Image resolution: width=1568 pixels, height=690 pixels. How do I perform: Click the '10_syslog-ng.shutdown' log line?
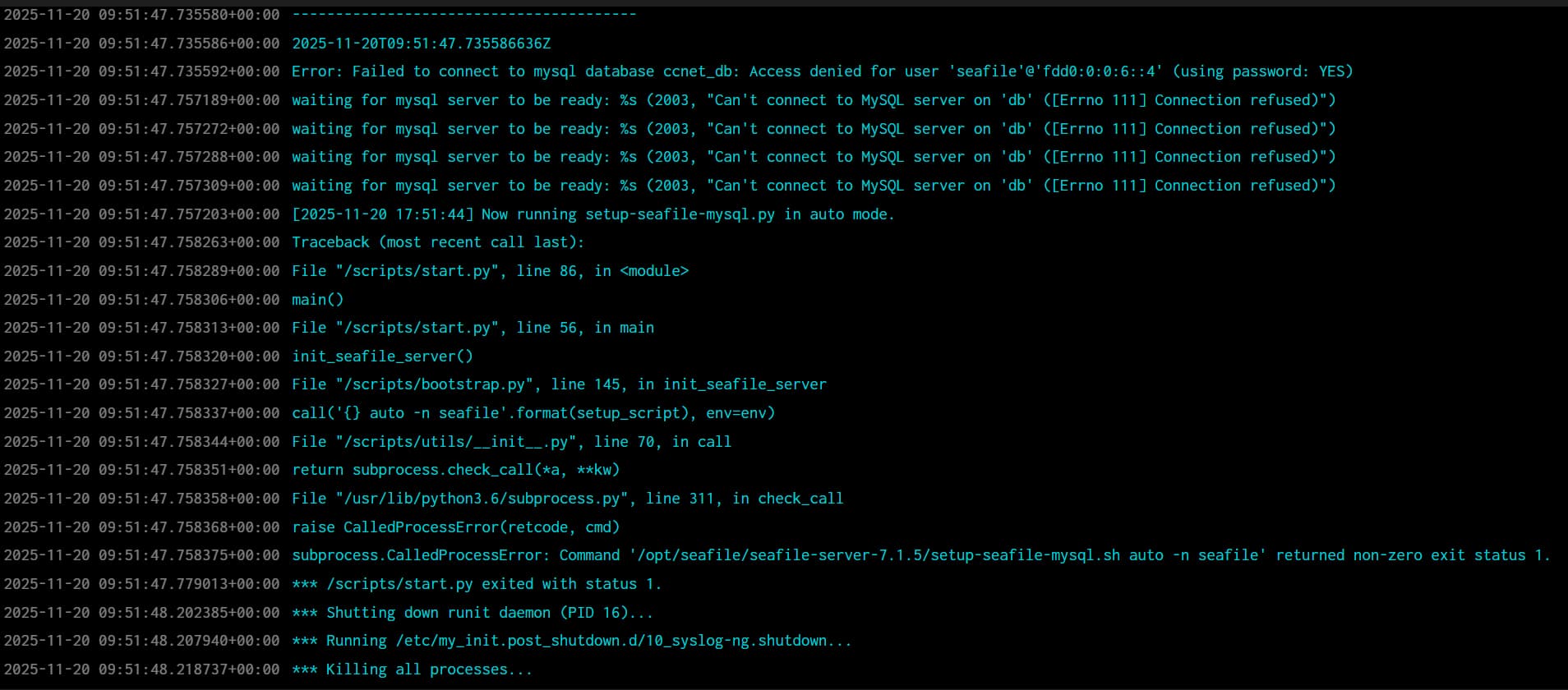[x=571, y=641]
